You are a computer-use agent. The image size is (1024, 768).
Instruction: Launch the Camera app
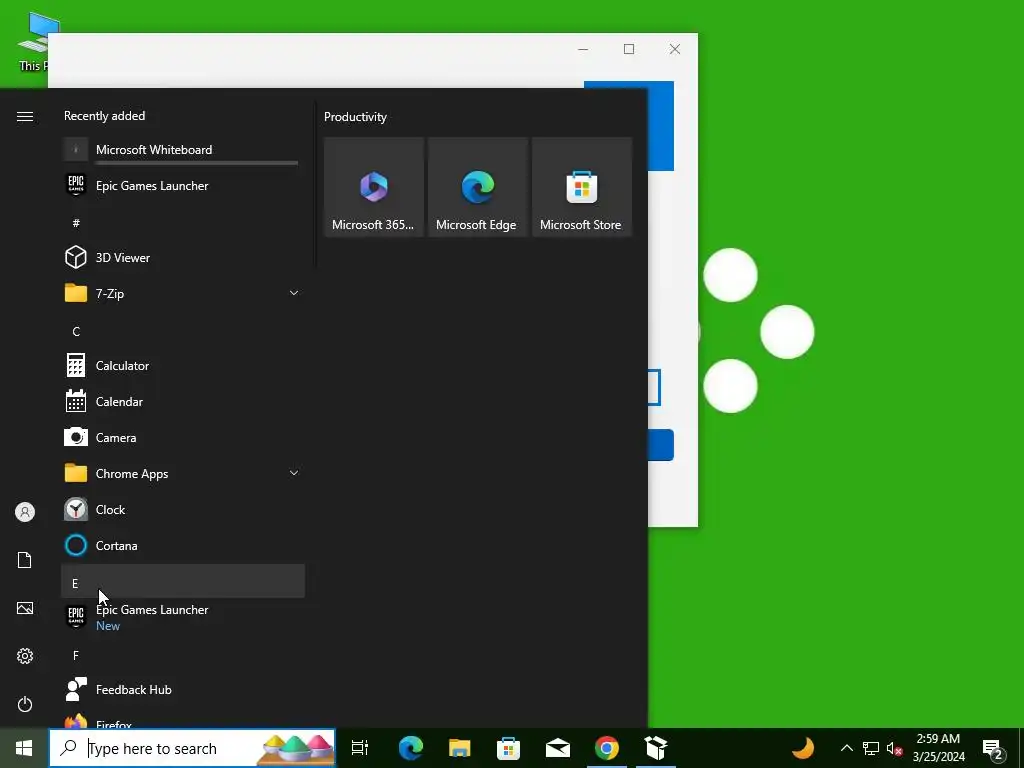click(182, 438)
